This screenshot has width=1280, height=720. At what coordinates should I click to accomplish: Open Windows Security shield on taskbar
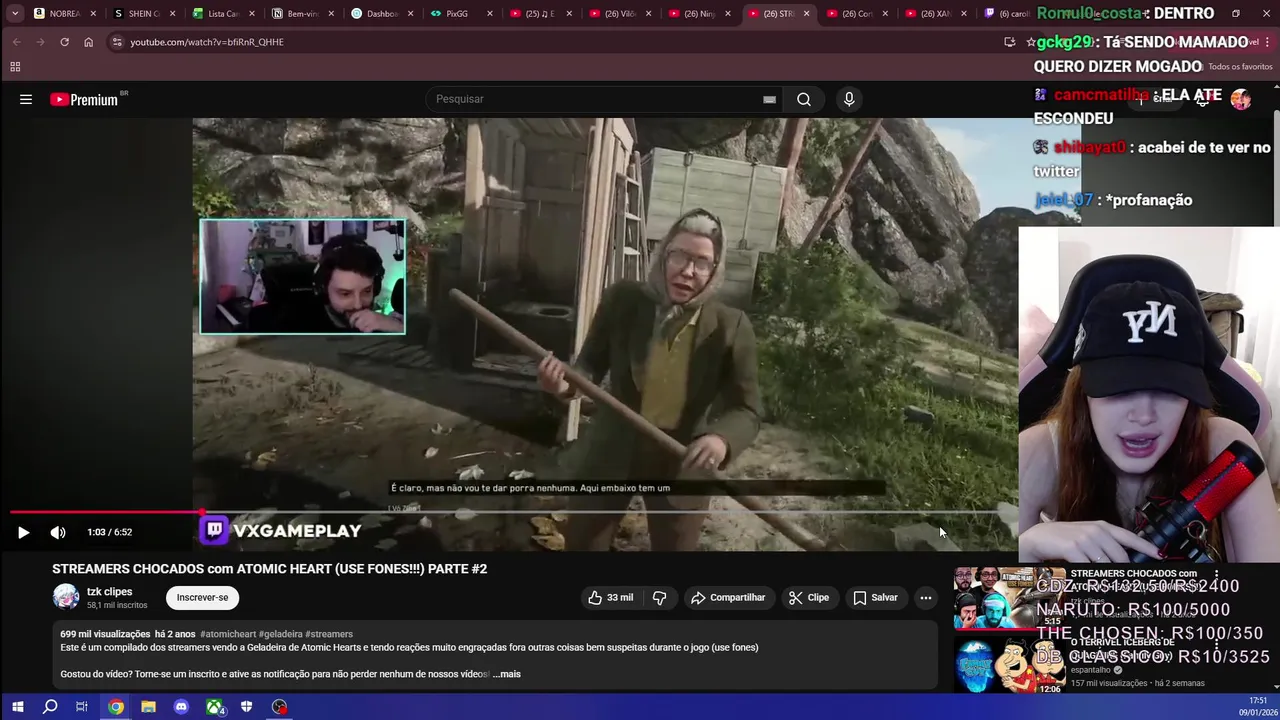click(x=246, y=707)
